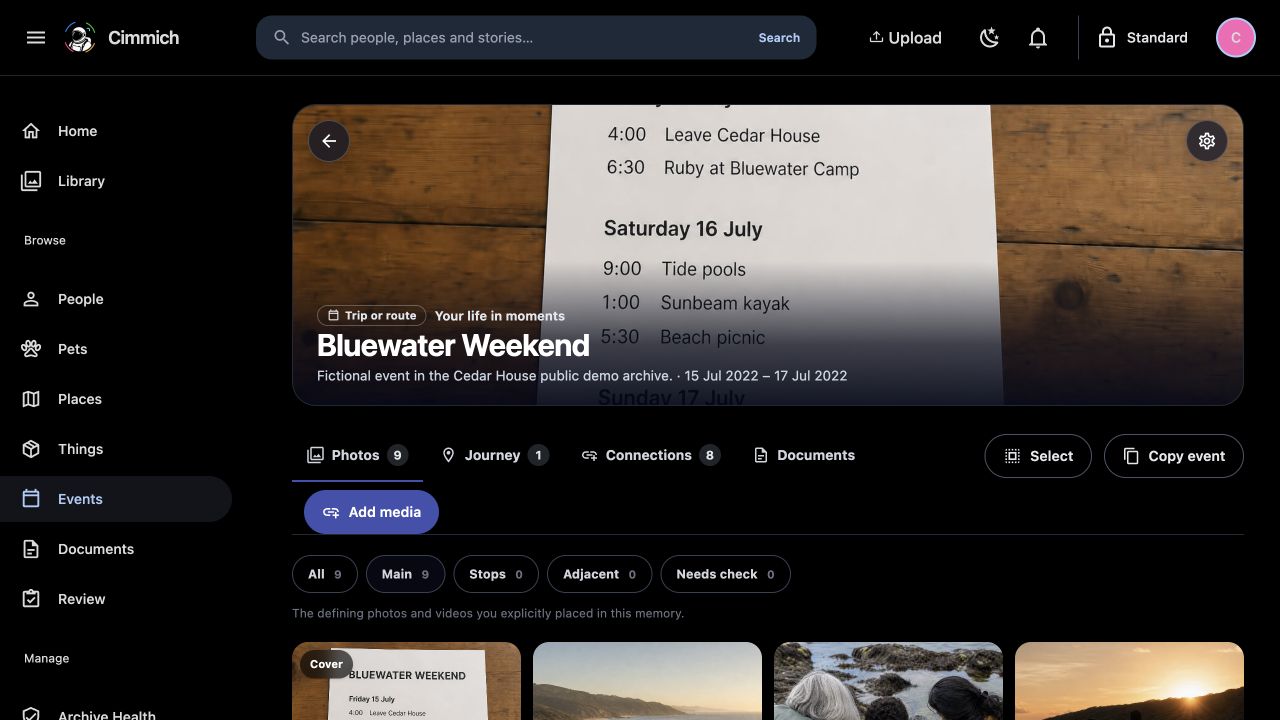1280x720 pixels.
Task: Click the Cimmich brand name
Action: click(x=143, y=38)
